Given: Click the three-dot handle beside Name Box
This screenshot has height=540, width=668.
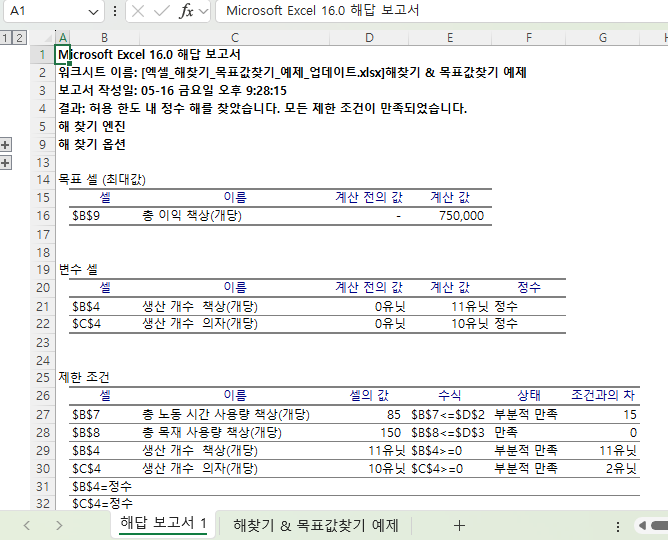Looking at the screenshot, I should (x=115, y=11).
